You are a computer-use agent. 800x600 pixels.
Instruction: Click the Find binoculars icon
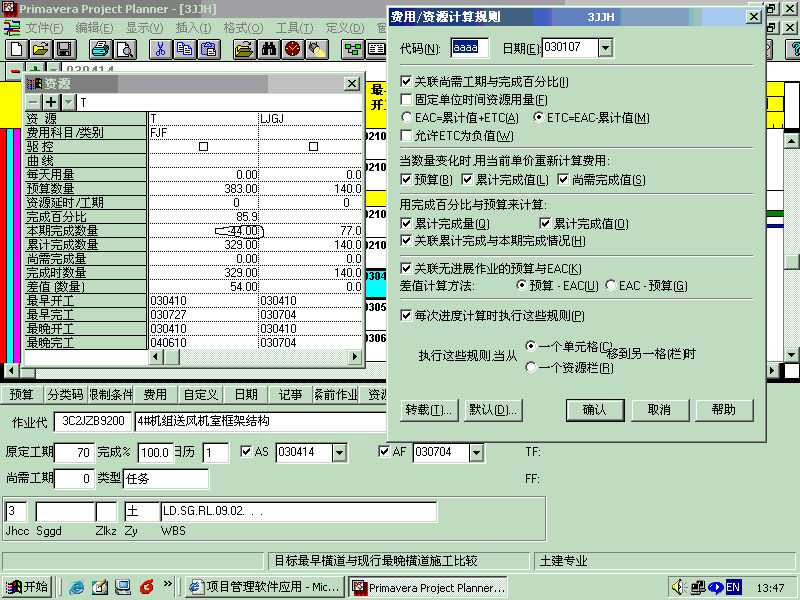268,49
